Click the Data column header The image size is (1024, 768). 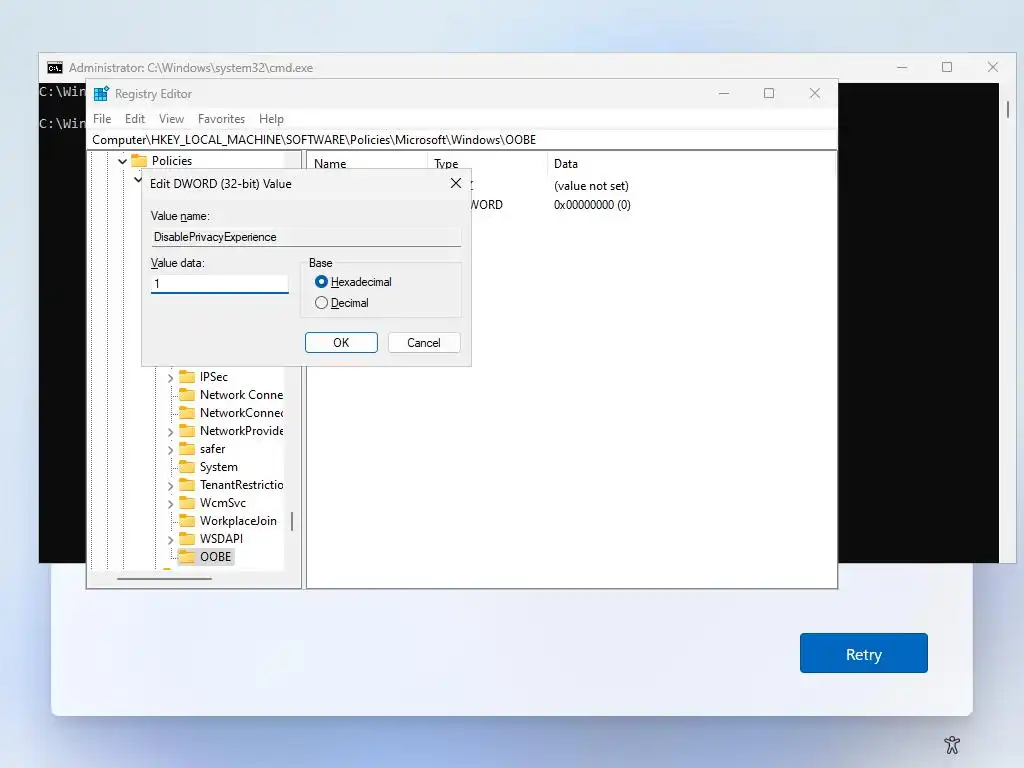691,164
